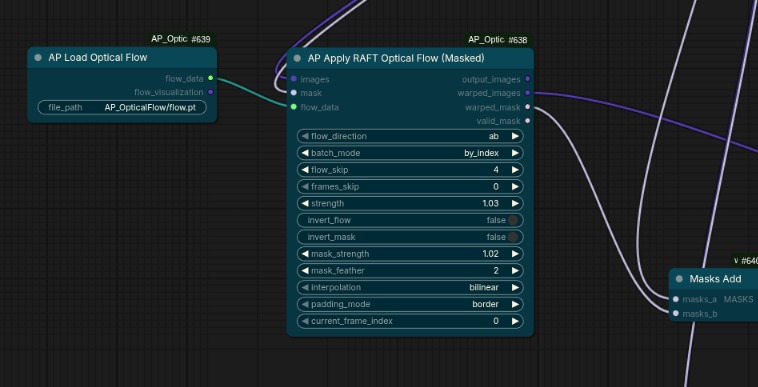The height and width of the screenshot is (387, 758).
Task: Collapse the AP Apply RAFT Optical Flow node dot
Action: 297,58
